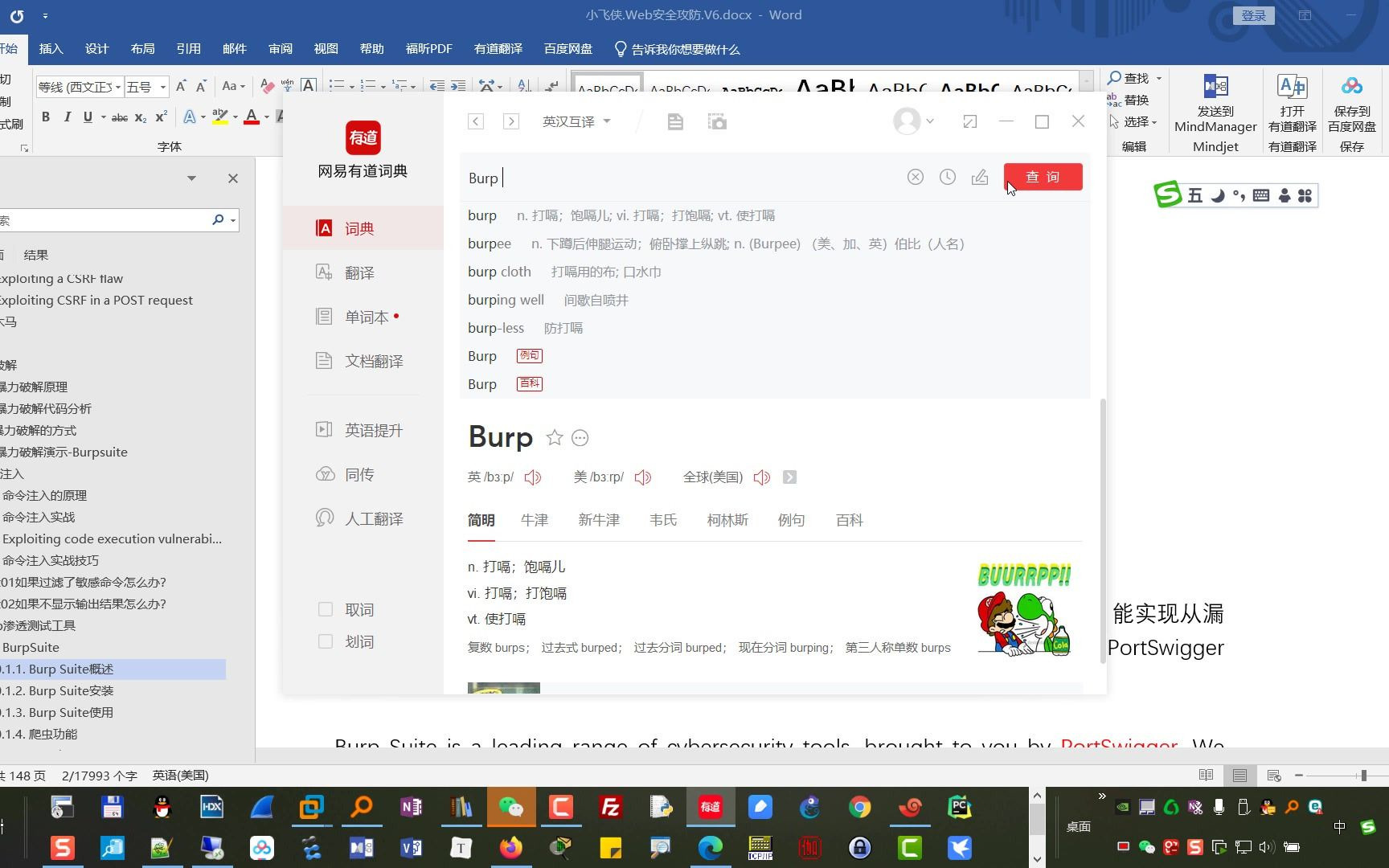Screen dimensions: 1389x868
Task: Open 同传 in Youdao sidebar
Action: [x=363, y=474]
